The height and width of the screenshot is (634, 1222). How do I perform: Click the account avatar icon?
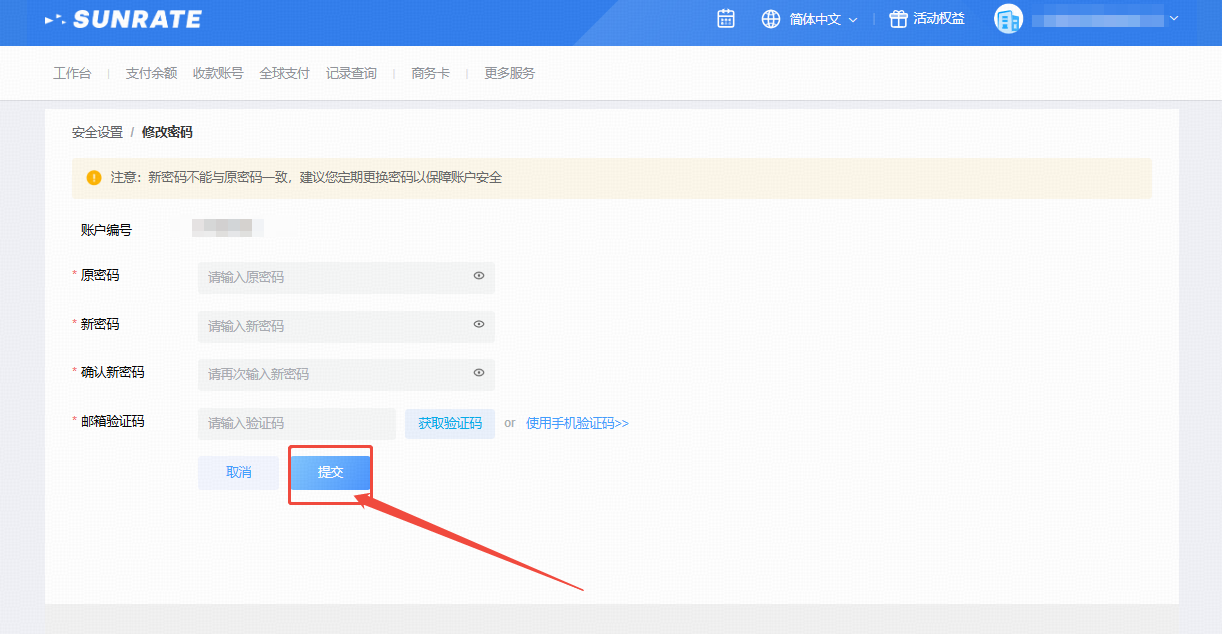click(1008, 19)
